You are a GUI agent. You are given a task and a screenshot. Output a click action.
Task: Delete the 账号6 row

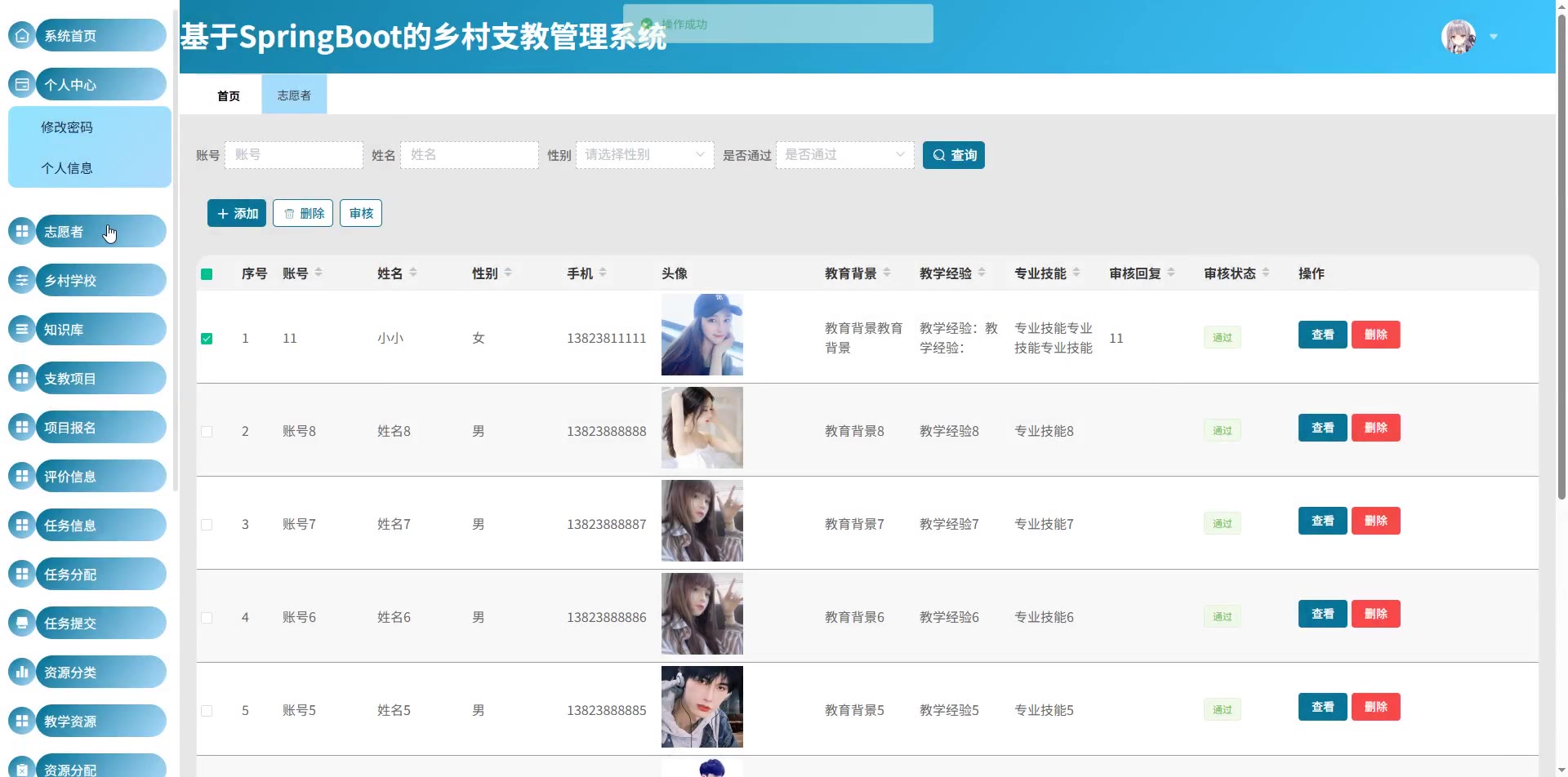[x=1376, y=614]
